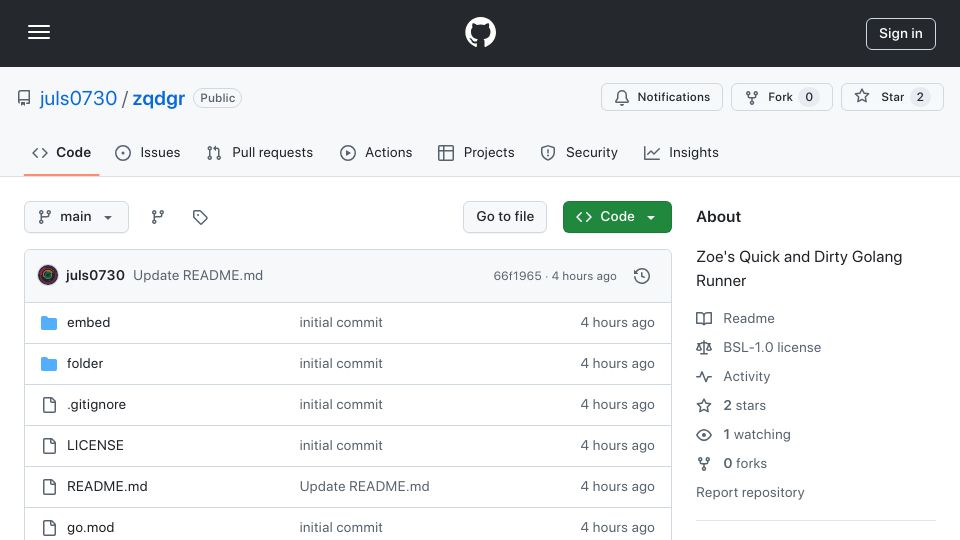The height and width of the screenshot is (540, 960).
Task: Switch to the Code tab
Action: (x=61, y=152)
